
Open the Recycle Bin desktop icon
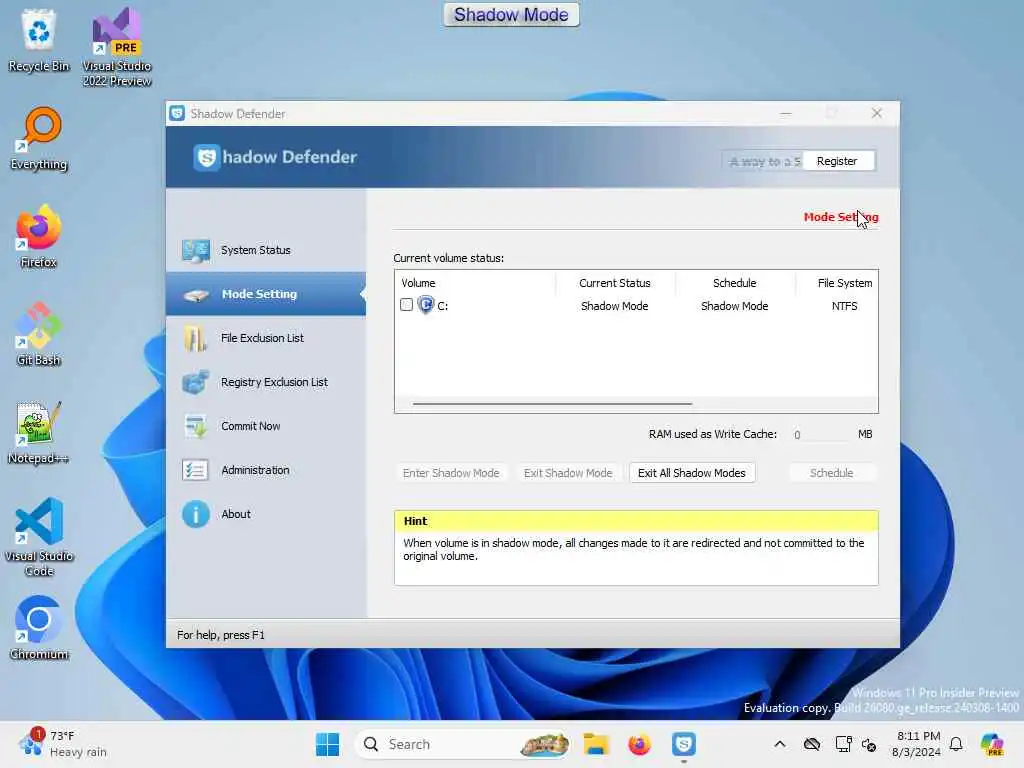[x=39, y=40]
